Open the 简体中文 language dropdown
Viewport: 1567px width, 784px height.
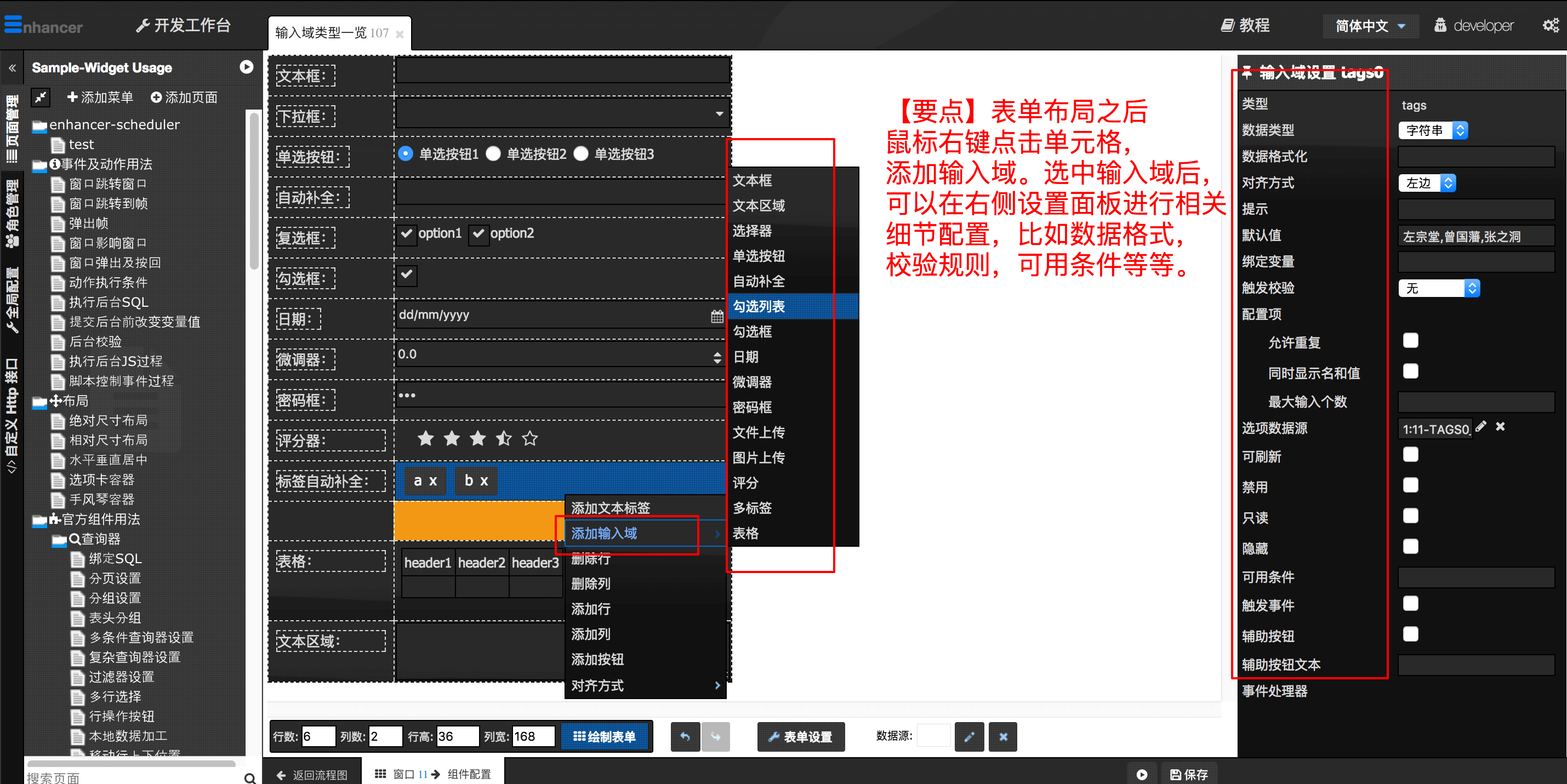pos(1370,26)
